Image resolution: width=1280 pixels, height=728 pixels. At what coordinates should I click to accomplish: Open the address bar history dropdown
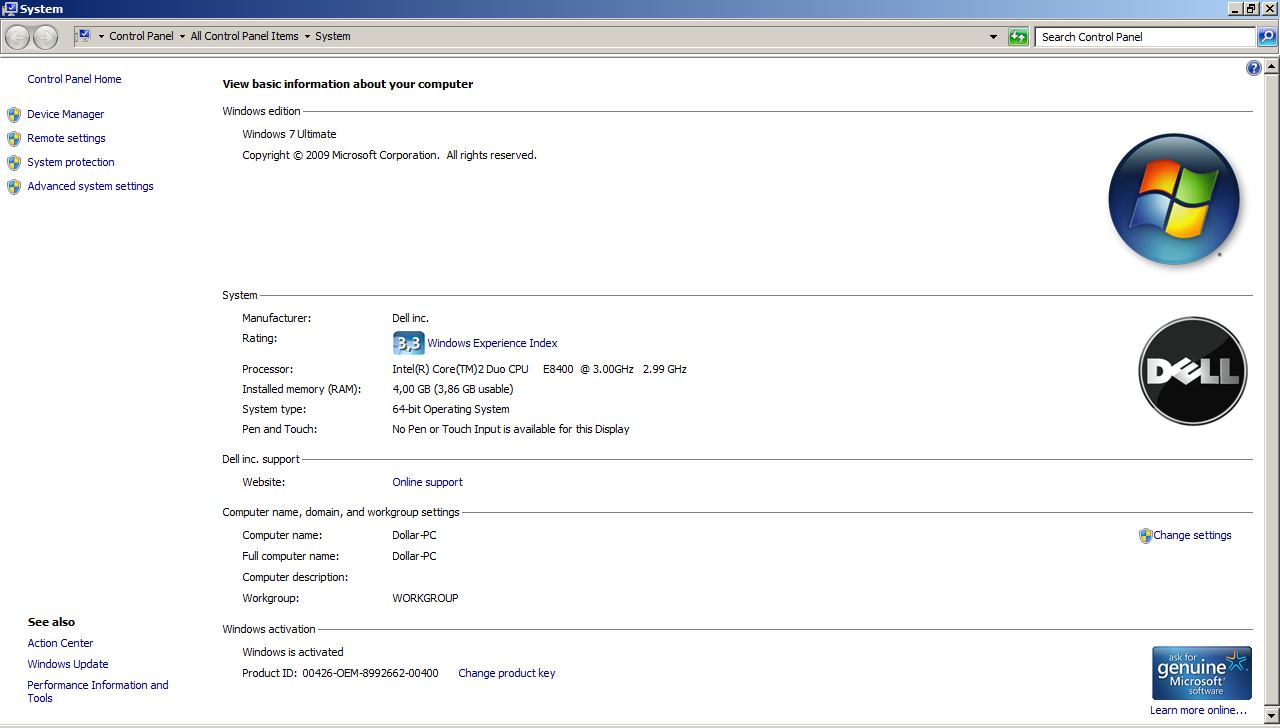pyautogui.click(x=993, y=37)
